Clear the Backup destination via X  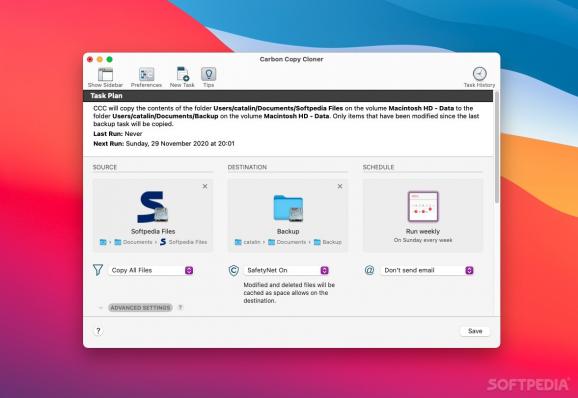point(340,186)
